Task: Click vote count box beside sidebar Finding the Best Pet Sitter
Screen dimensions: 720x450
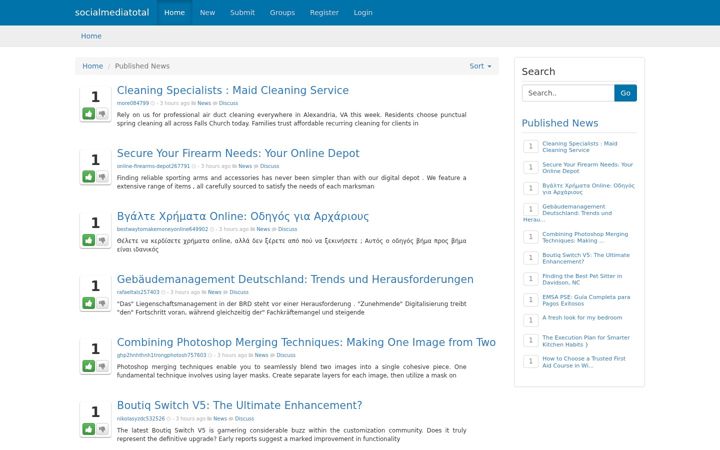Action: click(530, 279)
